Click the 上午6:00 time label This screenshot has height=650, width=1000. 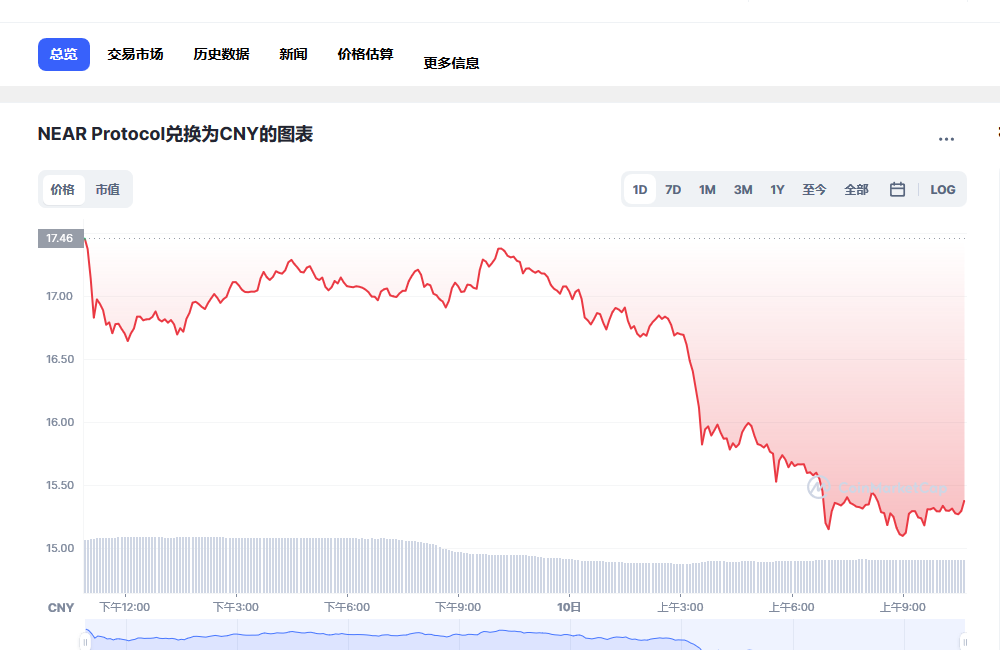coord(791,607)
